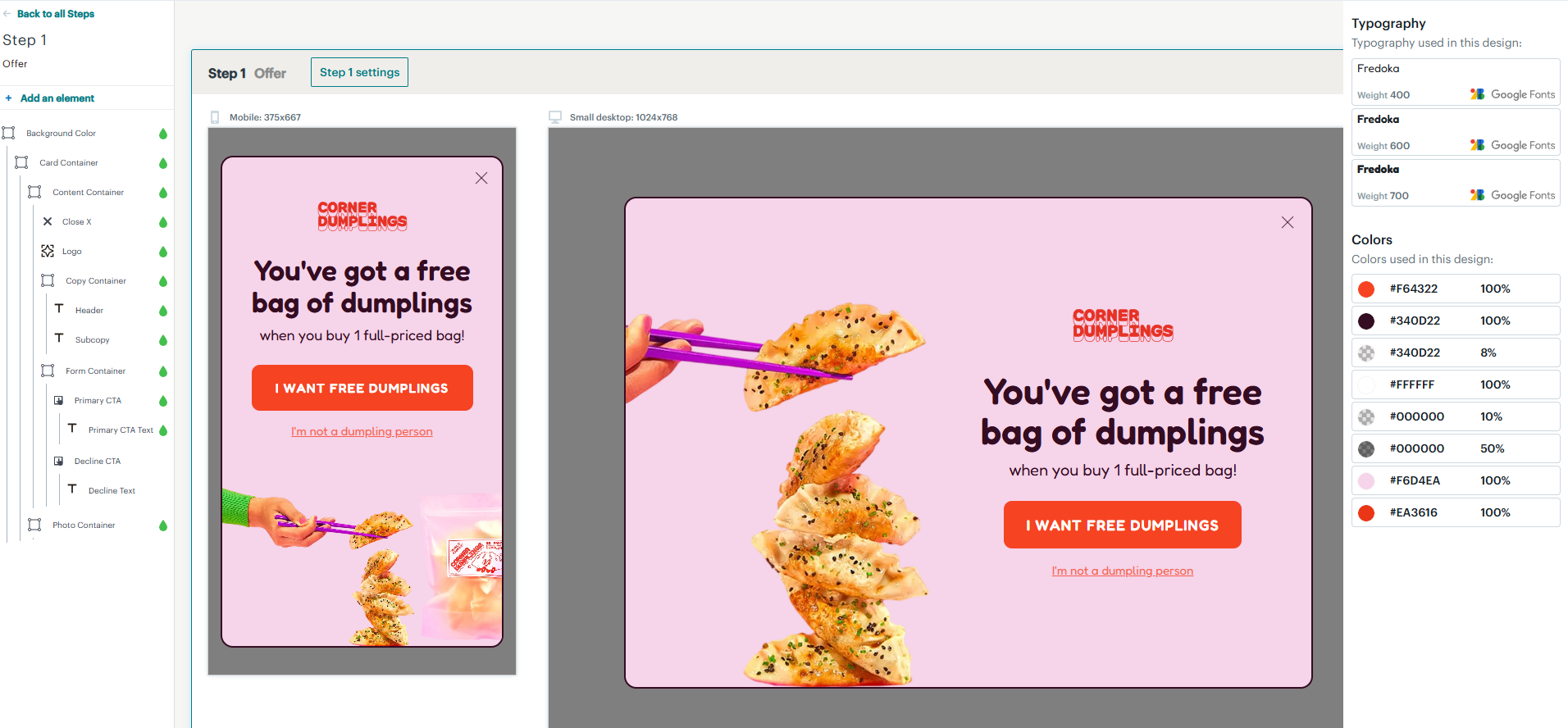Click mobile I WANT FREE DUMPLINGS button

[362, 388]
